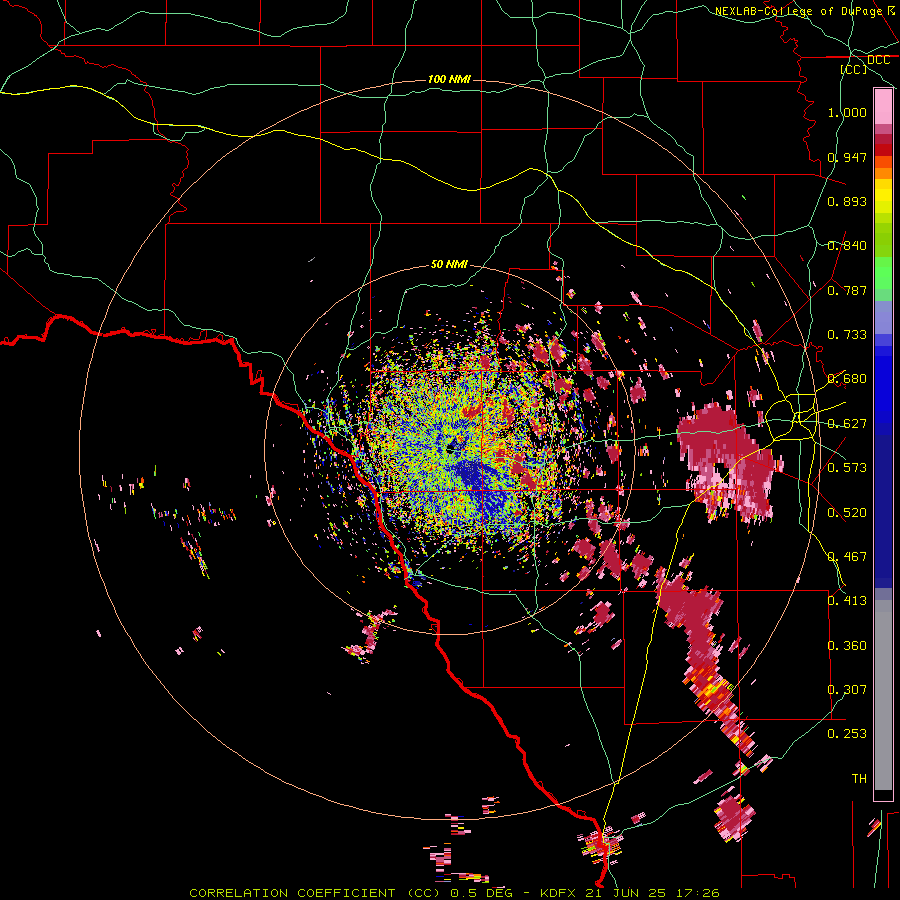Click the 0.573 scale label
Screen dimensions: 900x900
click(x=847, y=468)
